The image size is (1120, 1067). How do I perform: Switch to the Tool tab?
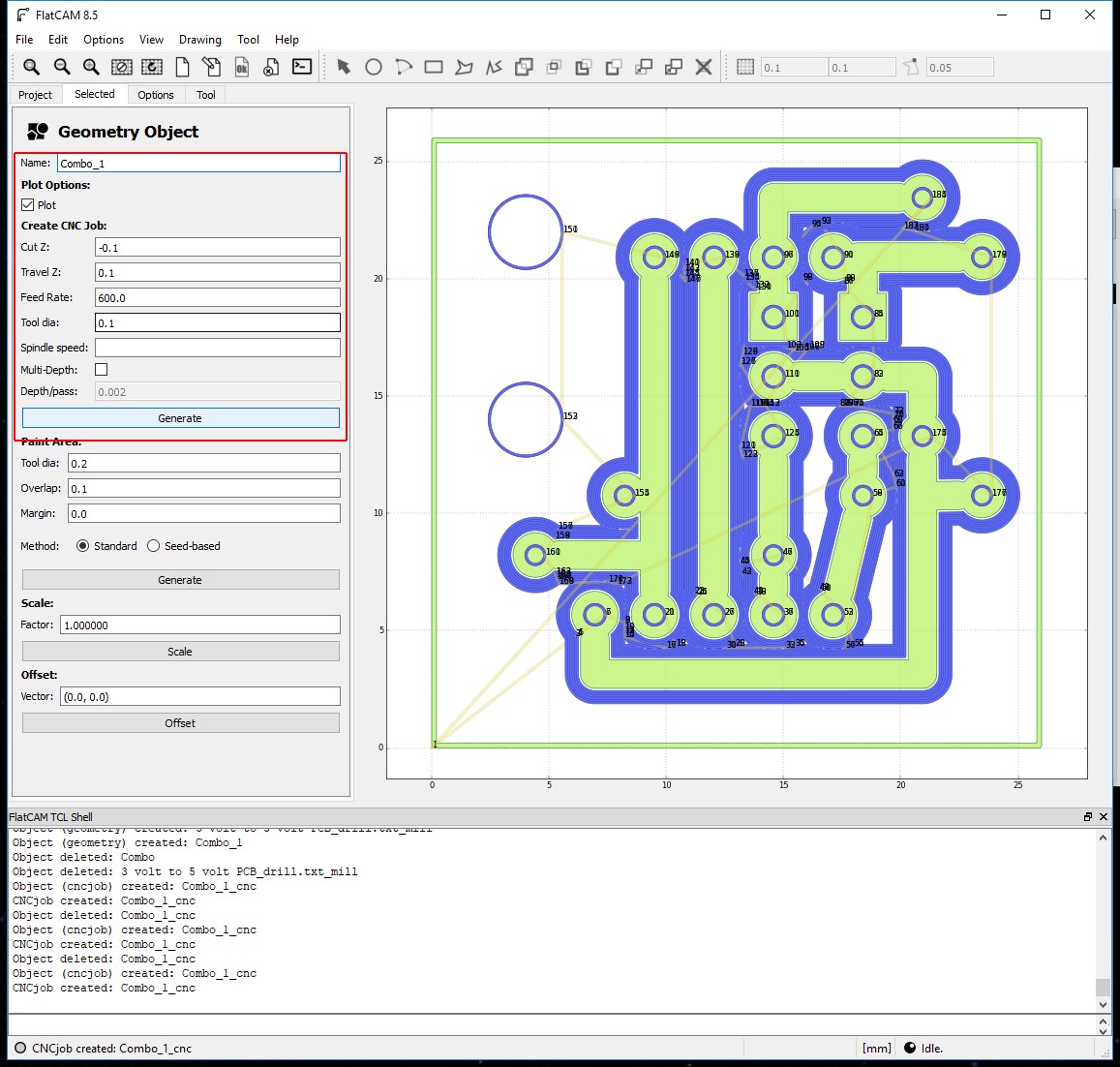pyautogui.click(x=206, y=94)
